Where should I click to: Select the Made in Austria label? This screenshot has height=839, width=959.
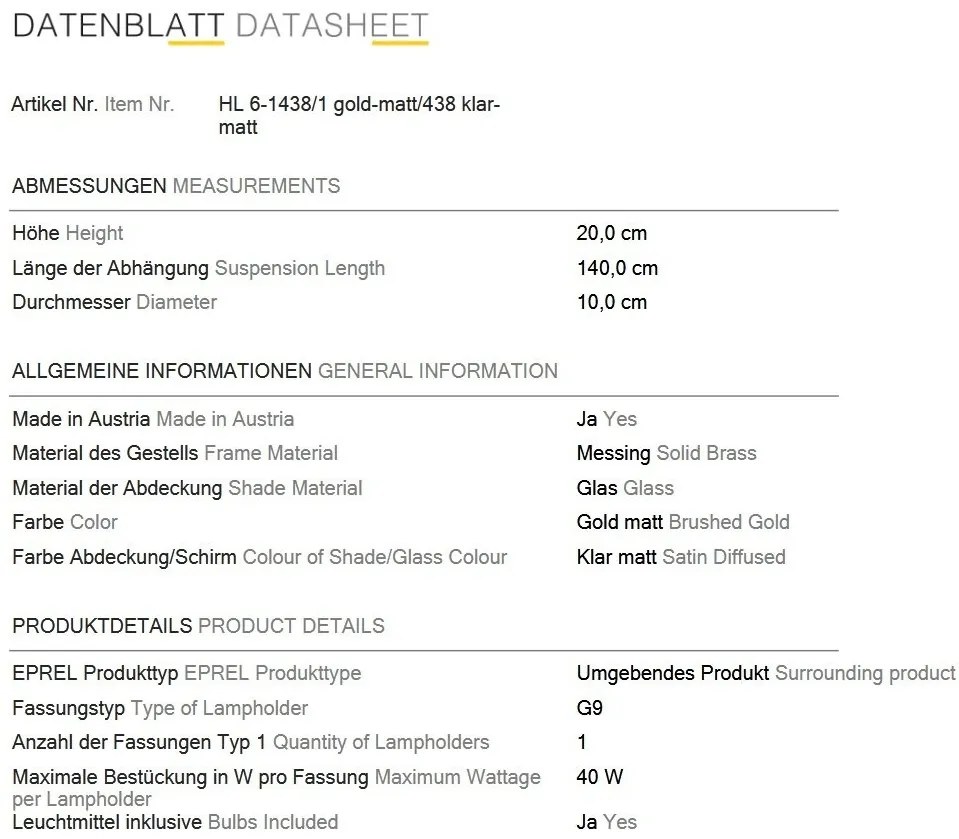(153, 419)
